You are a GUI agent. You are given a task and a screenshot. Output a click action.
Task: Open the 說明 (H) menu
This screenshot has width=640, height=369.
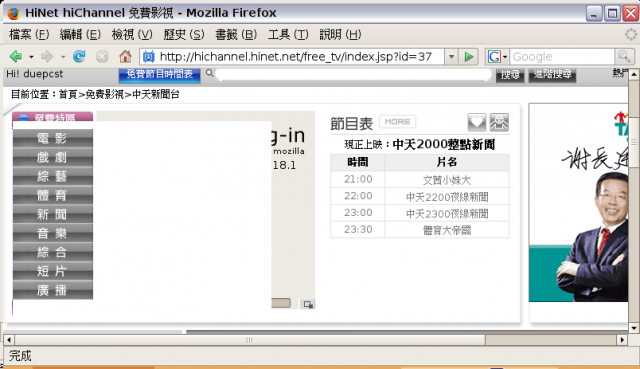click(340, 35)
